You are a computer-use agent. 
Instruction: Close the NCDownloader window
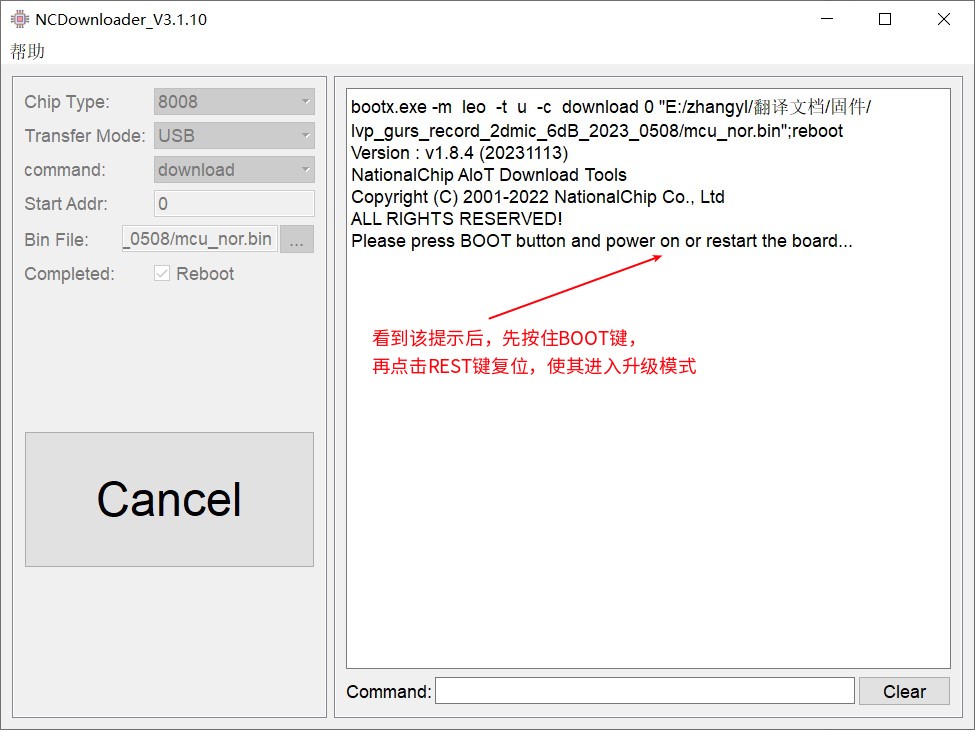click(x=943, y=19)
